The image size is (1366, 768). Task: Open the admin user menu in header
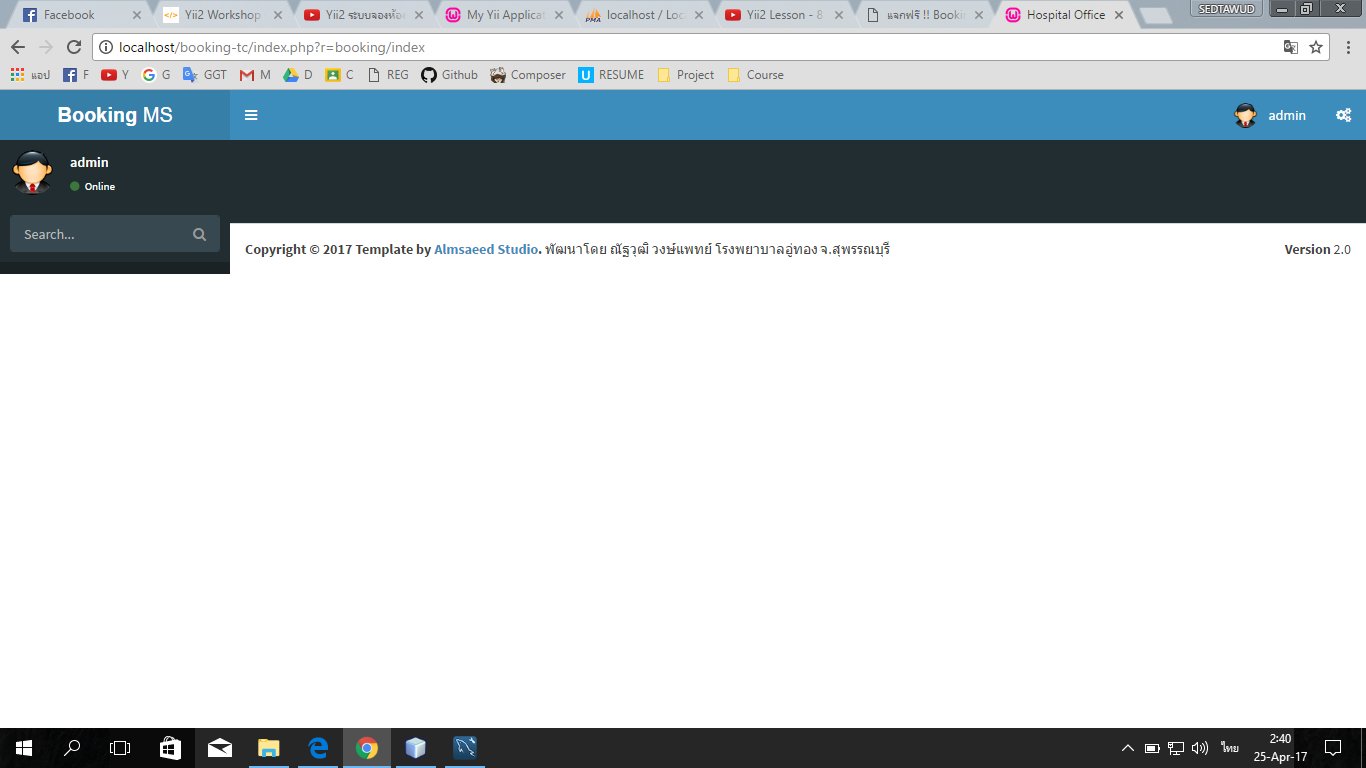(x=1270, y=115)
